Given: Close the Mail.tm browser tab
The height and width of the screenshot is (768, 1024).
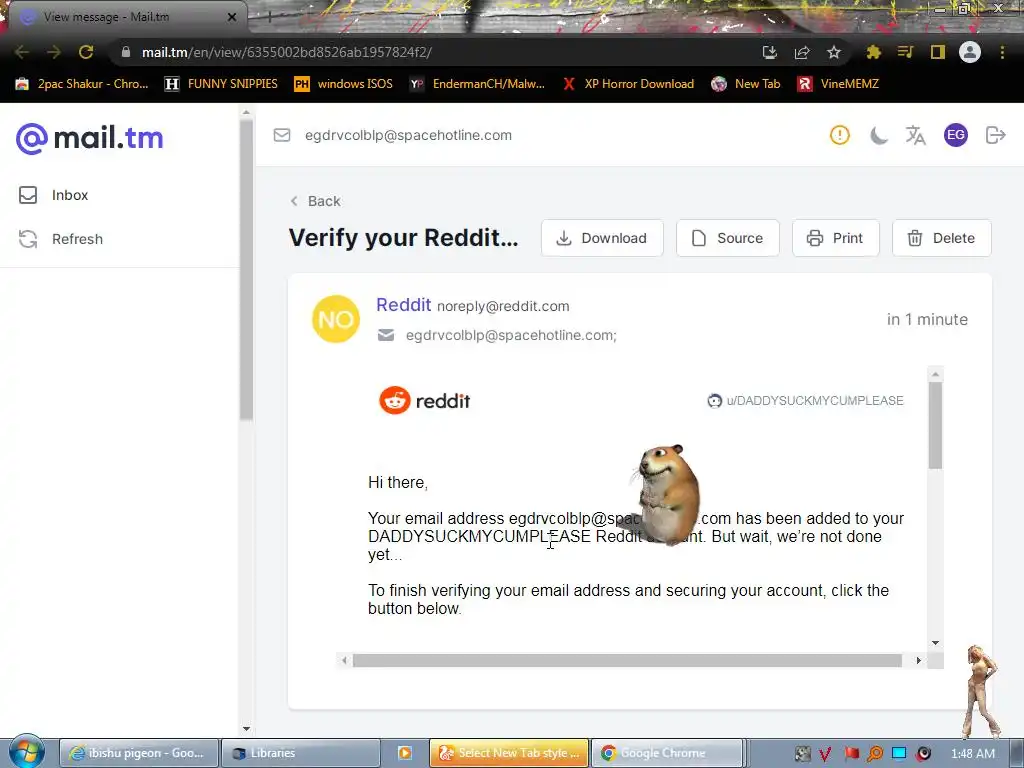Looking at the screenshot, I should 232,17.
